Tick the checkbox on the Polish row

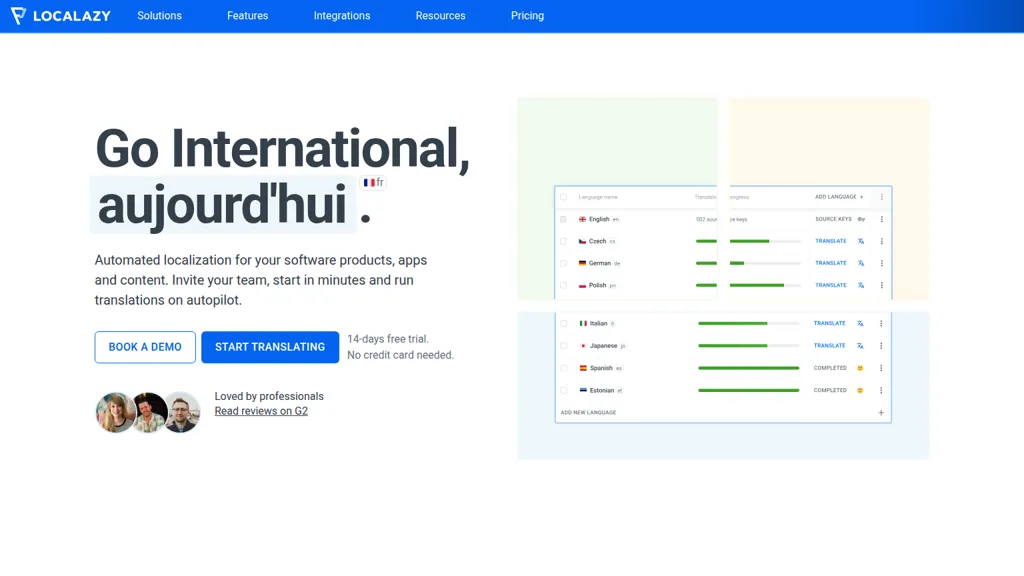563,285
